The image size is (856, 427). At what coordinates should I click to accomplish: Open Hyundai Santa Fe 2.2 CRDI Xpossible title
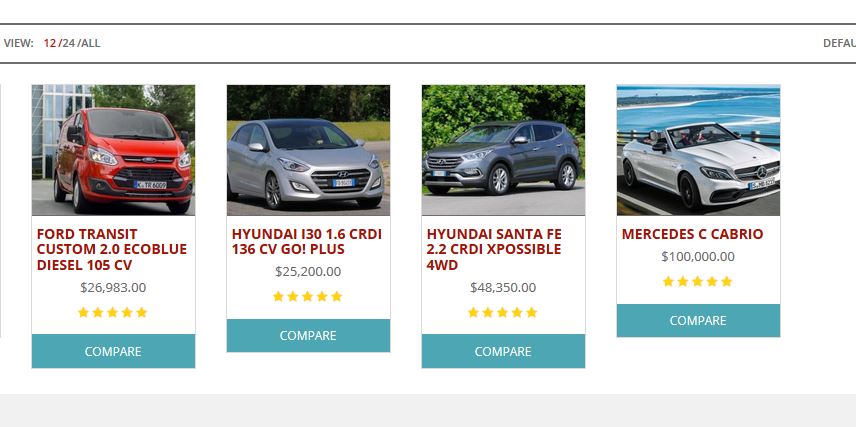coord(494,250)
